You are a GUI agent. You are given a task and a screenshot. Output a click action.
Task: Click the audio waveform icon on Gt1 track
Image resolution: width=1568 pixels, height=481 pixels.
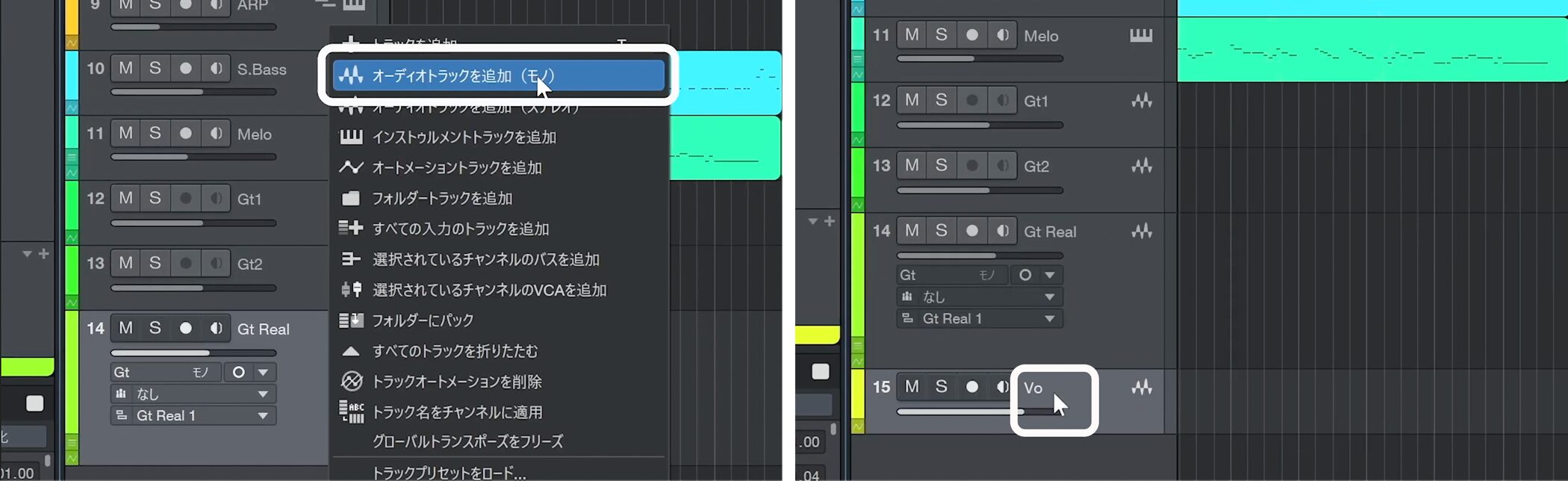click(1141, 100)
